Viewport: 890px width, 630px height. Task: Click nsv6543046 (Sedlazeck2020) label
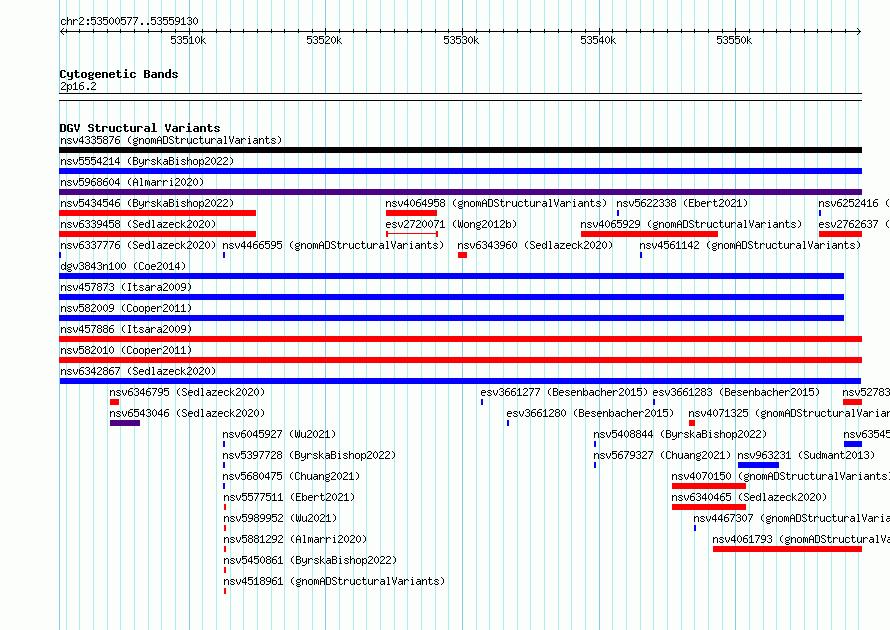pyautogui.click(x=187, y=413)
